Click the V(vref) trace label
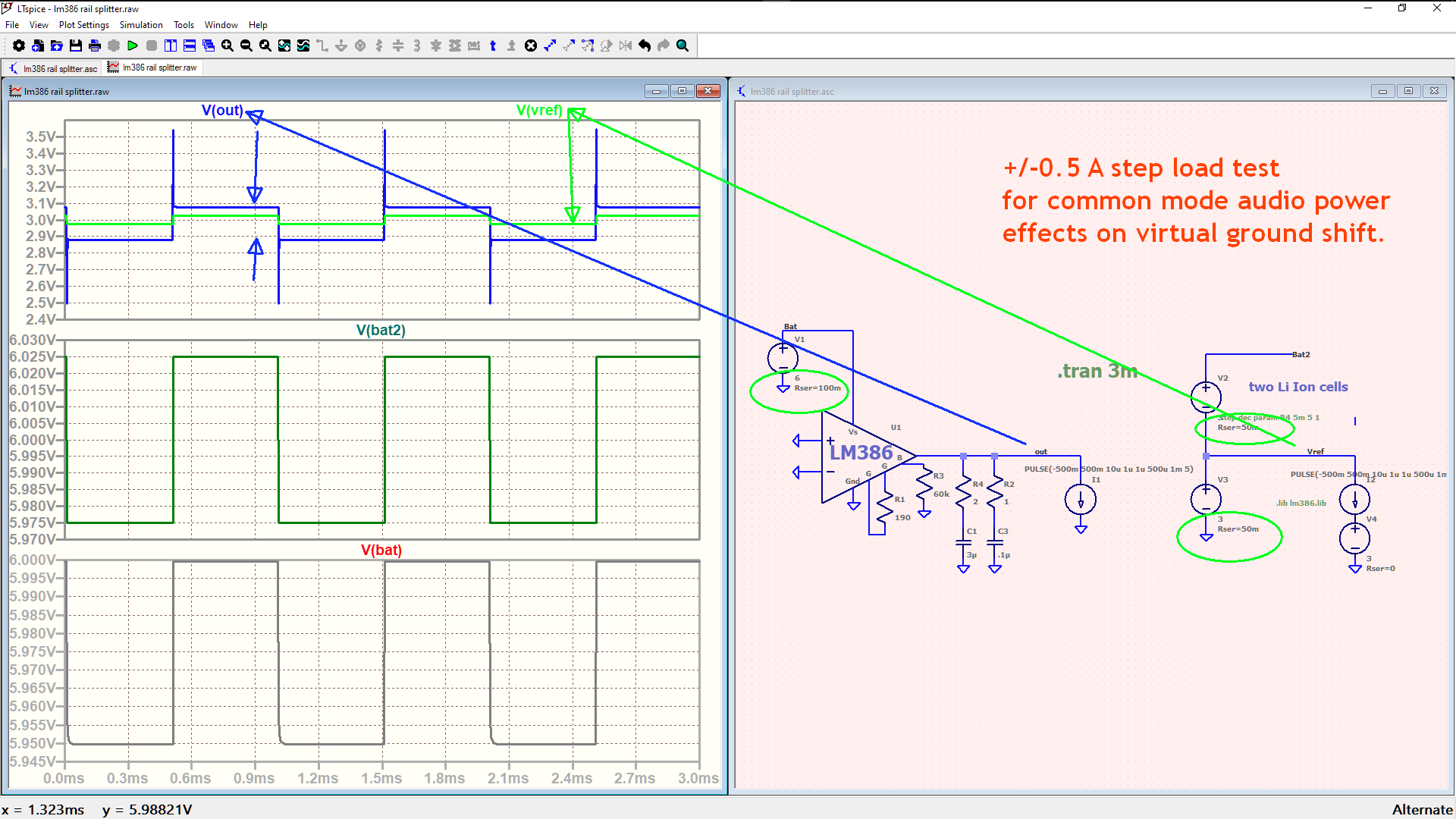1456x819 pixels. (x=539, y=111)
